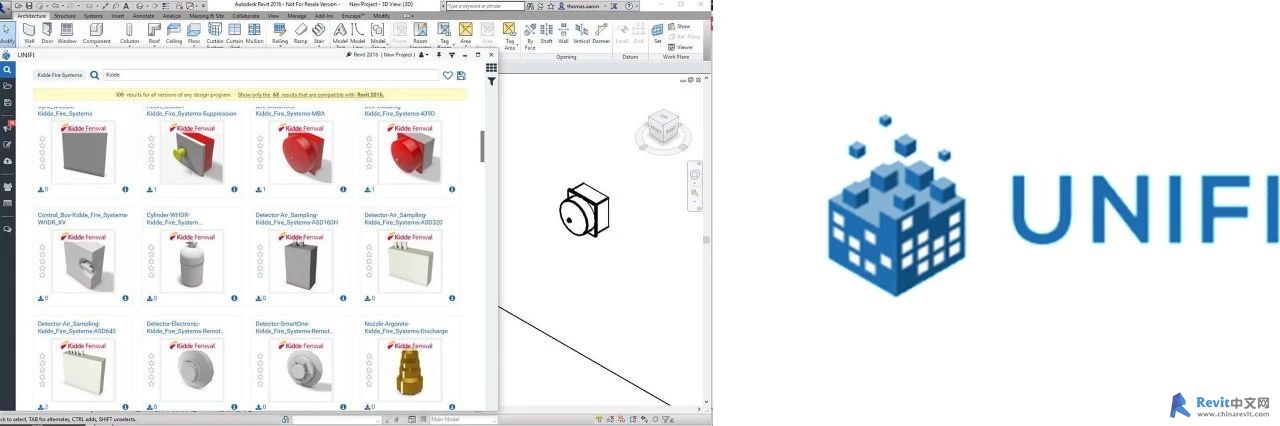Open UNIFI search sidebar icon
1280x426 pixels.
[x=7, y=70]
